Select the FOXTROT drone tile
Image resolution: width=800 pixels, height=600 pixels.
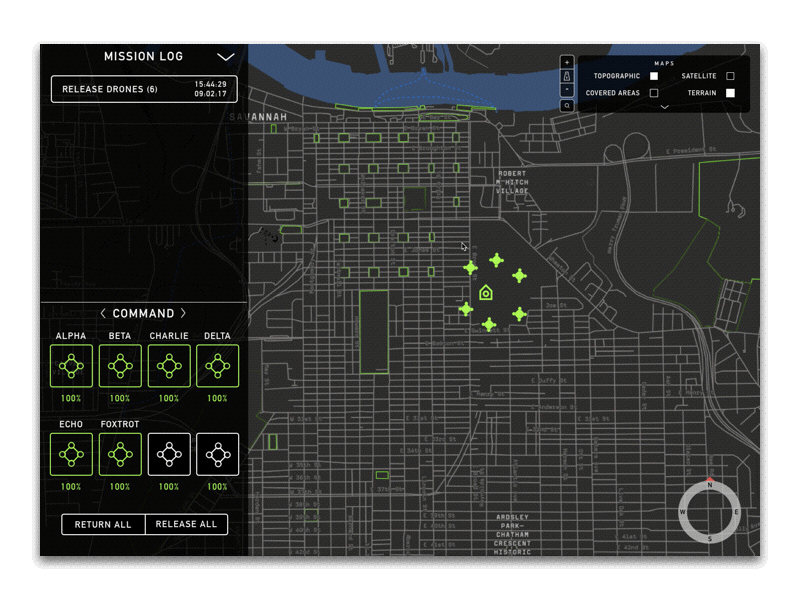click(120, 454)
